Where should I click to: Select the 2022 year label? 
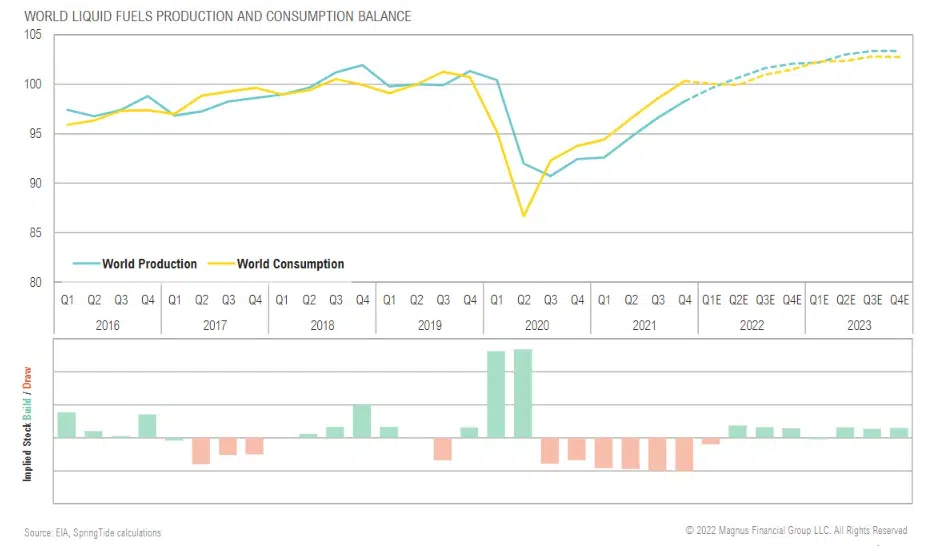752,325
